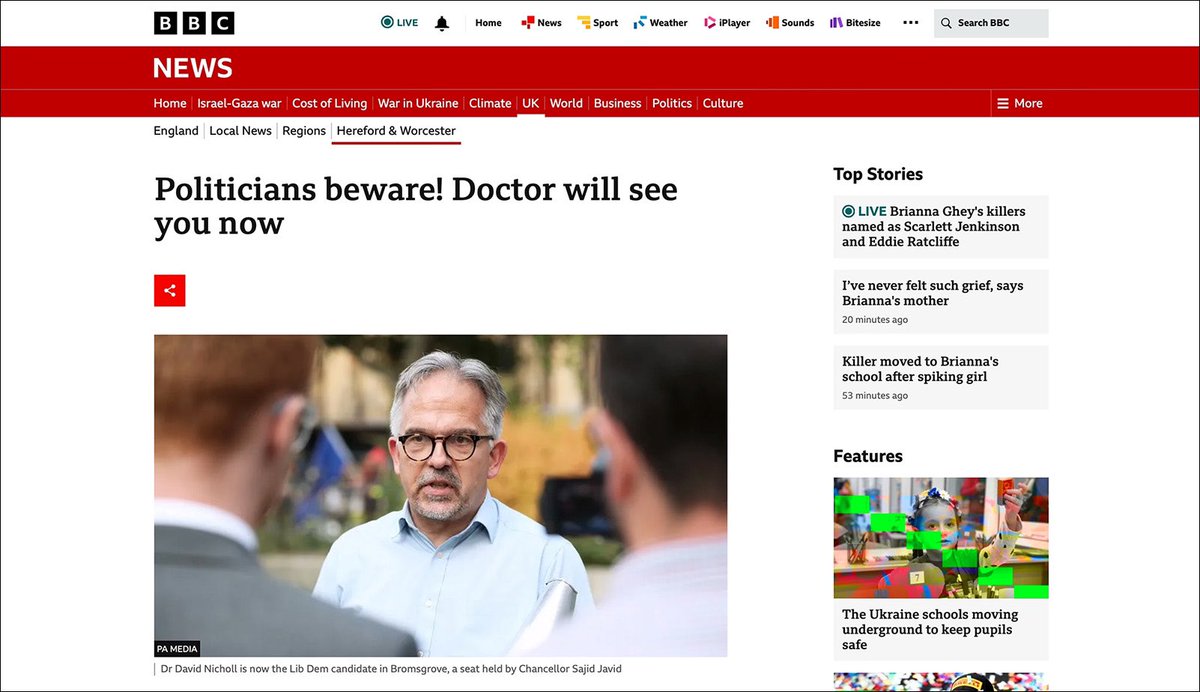This screenshot has width=1200, height=692.
Task: Open the Culture section
Action: [x=723, y=103]
